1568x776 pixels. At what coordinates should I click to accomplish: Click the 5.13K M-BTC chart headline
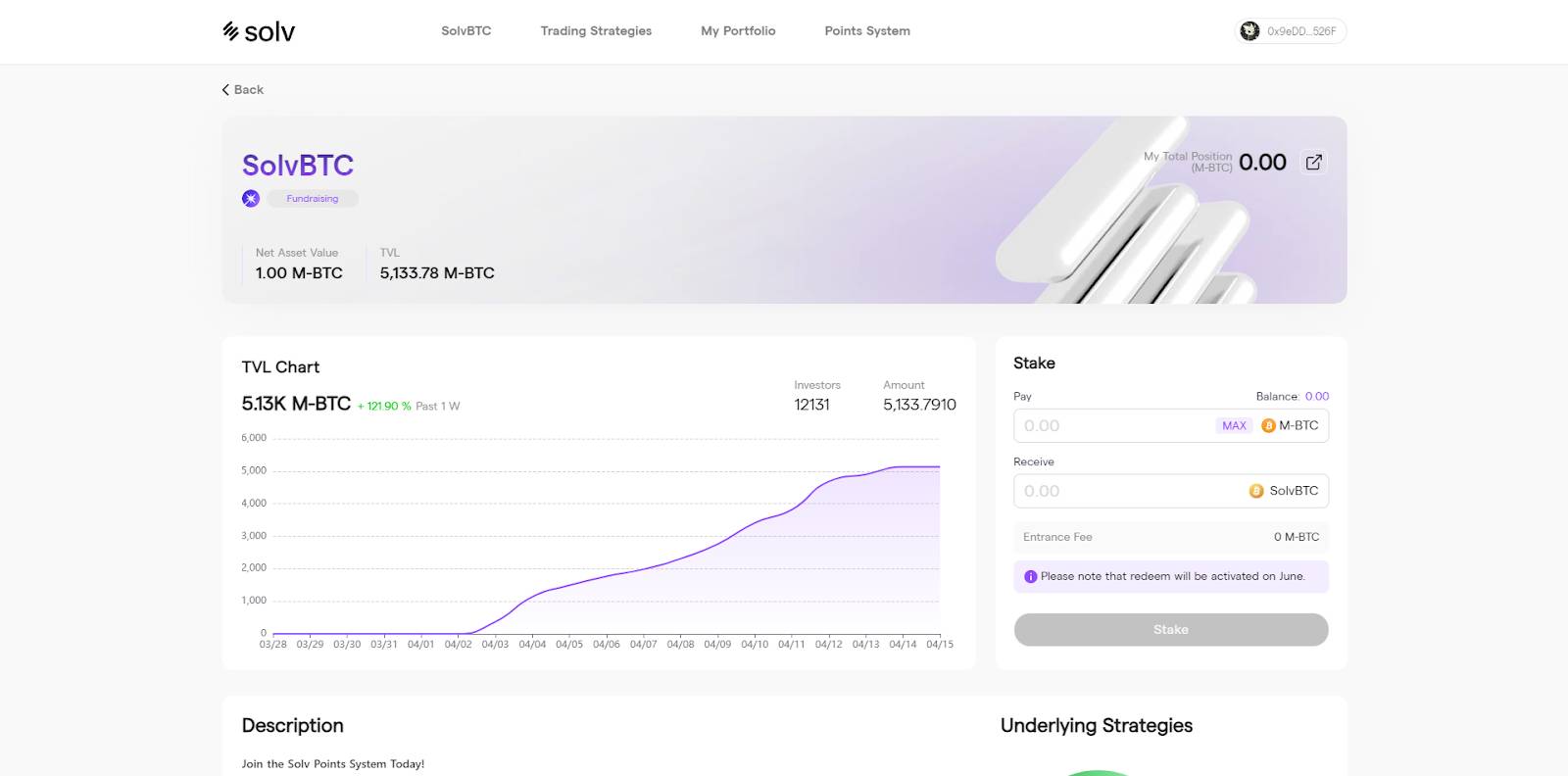tap(296, 404)
